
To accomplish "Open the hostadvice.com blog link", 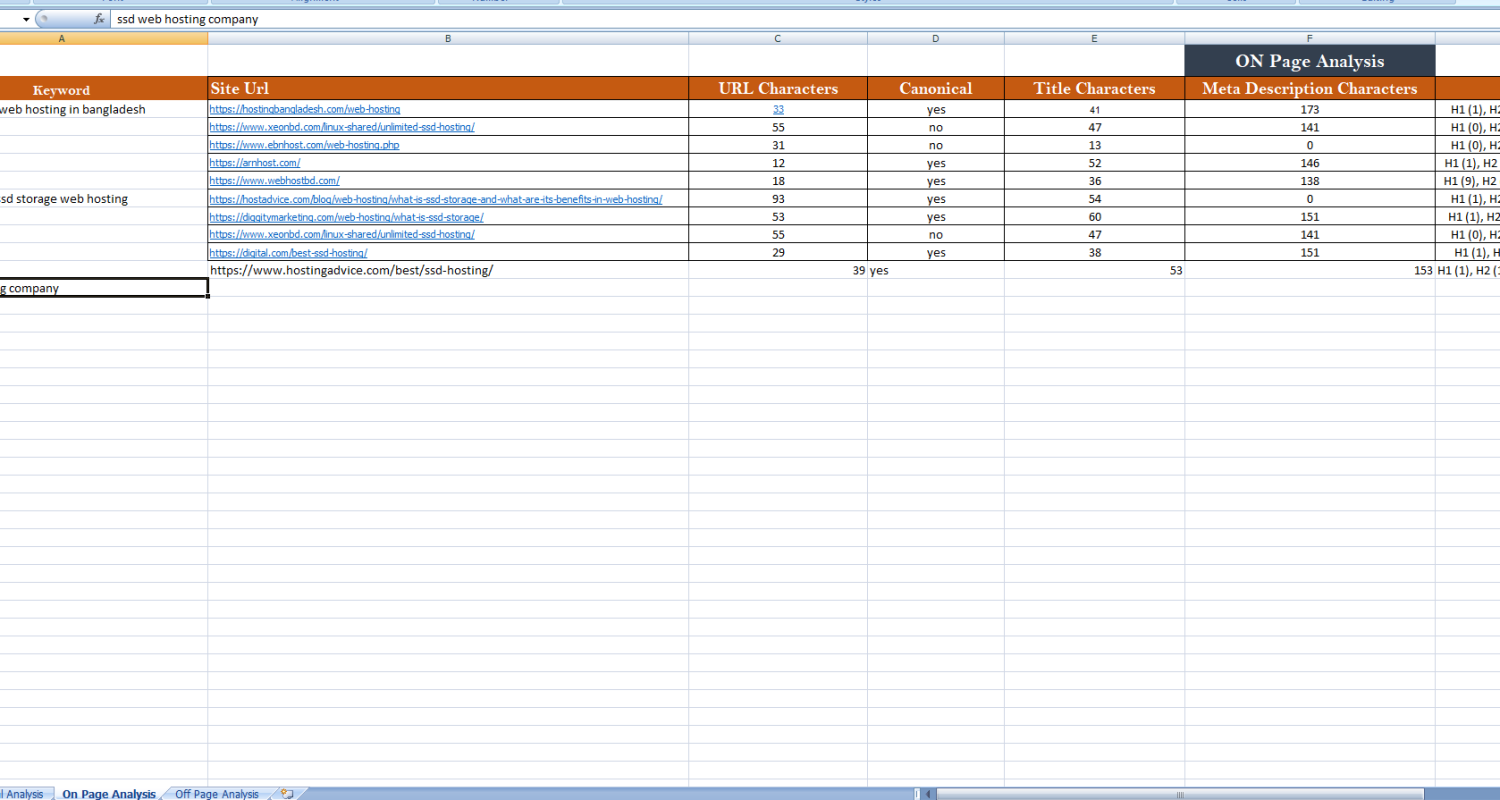I will (x=436, y=199).
